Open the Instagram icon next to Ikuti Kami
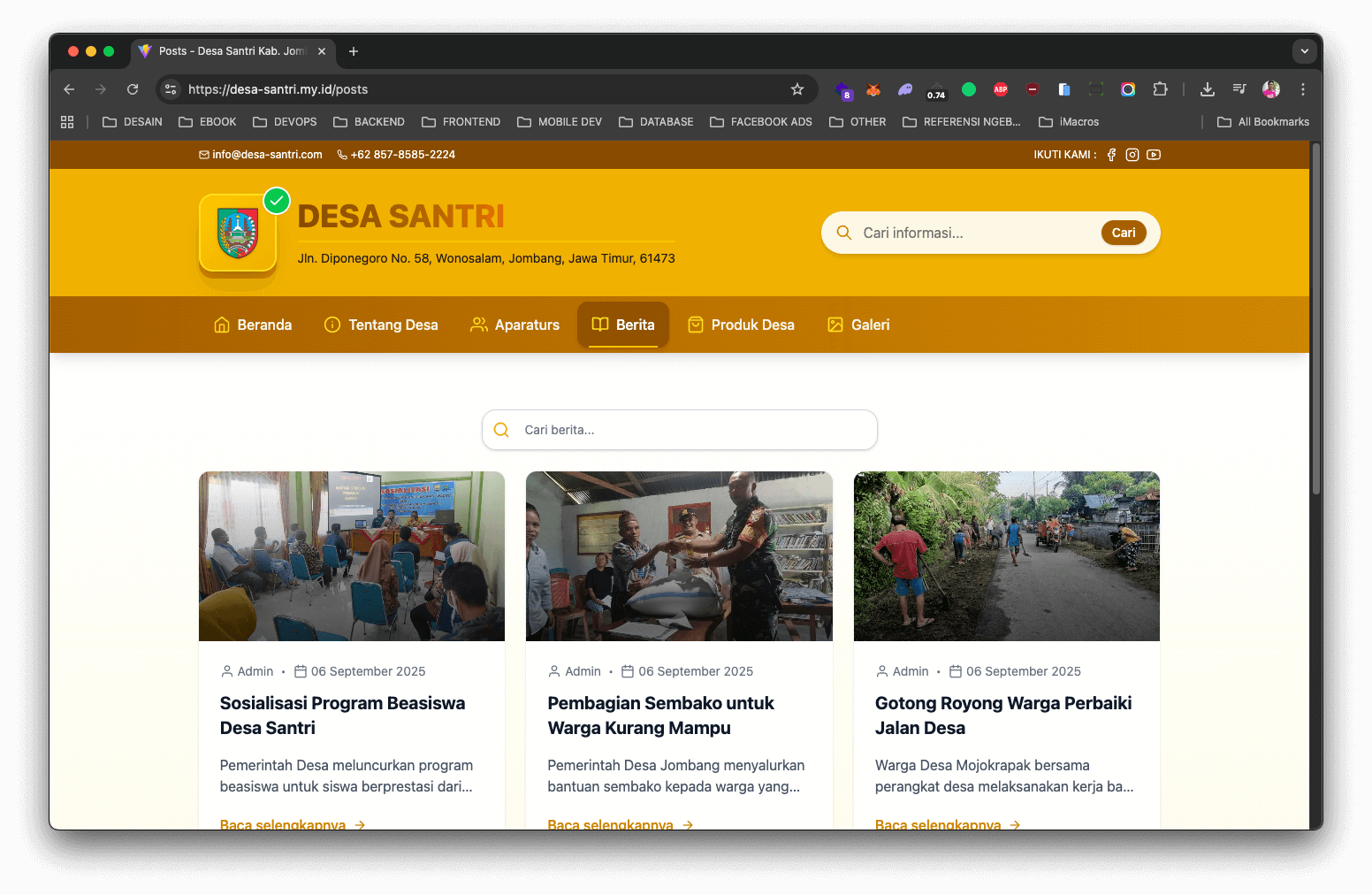1372x895 pixels. tap(1132, 155)
